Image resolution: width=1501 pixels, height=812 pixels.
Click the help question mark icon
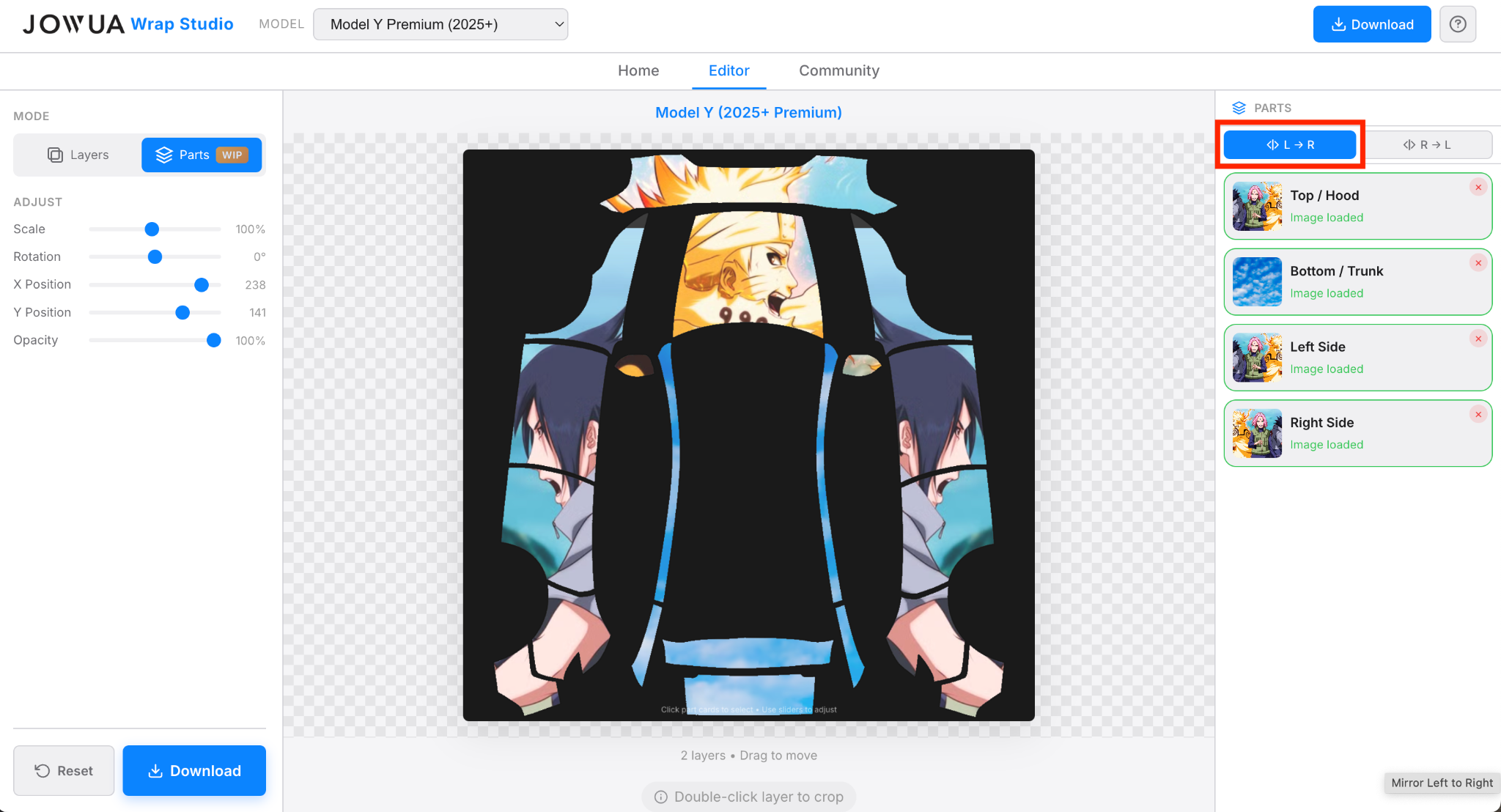(1458, 24)
